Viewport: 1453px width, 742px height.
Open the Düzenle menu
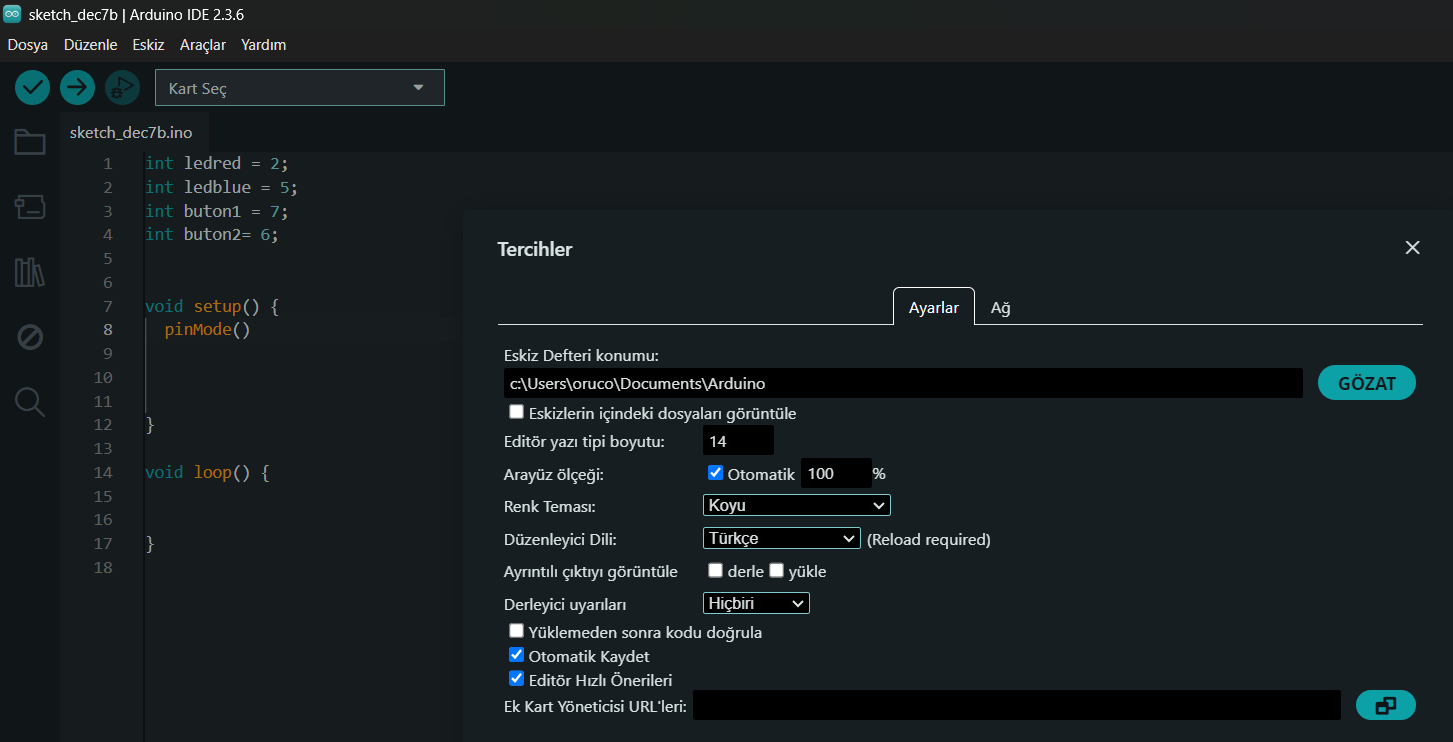pyautogui.click(x=90, y=45)
